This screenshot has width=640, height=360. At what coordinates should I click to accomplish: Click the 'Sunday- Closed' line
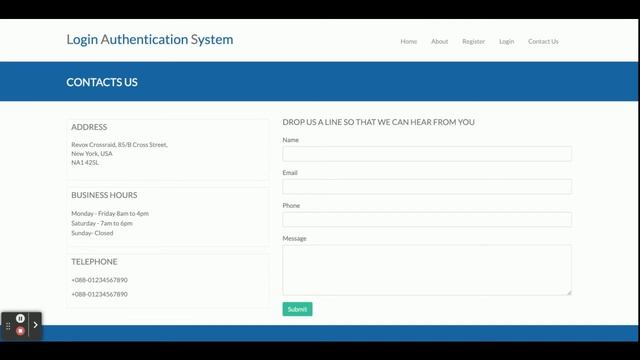click(x=92, y=233)
